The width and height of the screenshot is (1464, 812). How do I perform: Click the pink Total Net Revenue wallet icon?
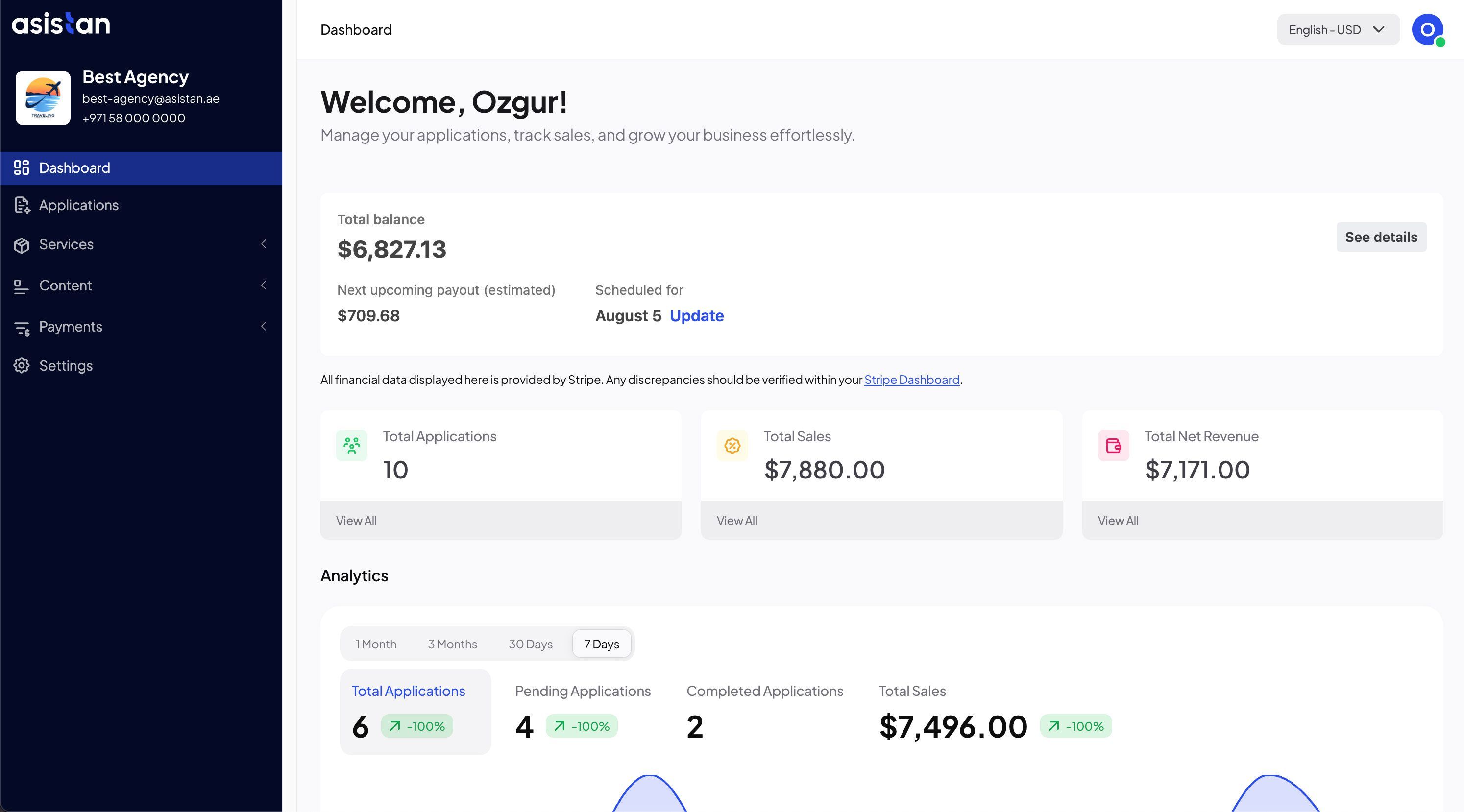coord(1113,446)
